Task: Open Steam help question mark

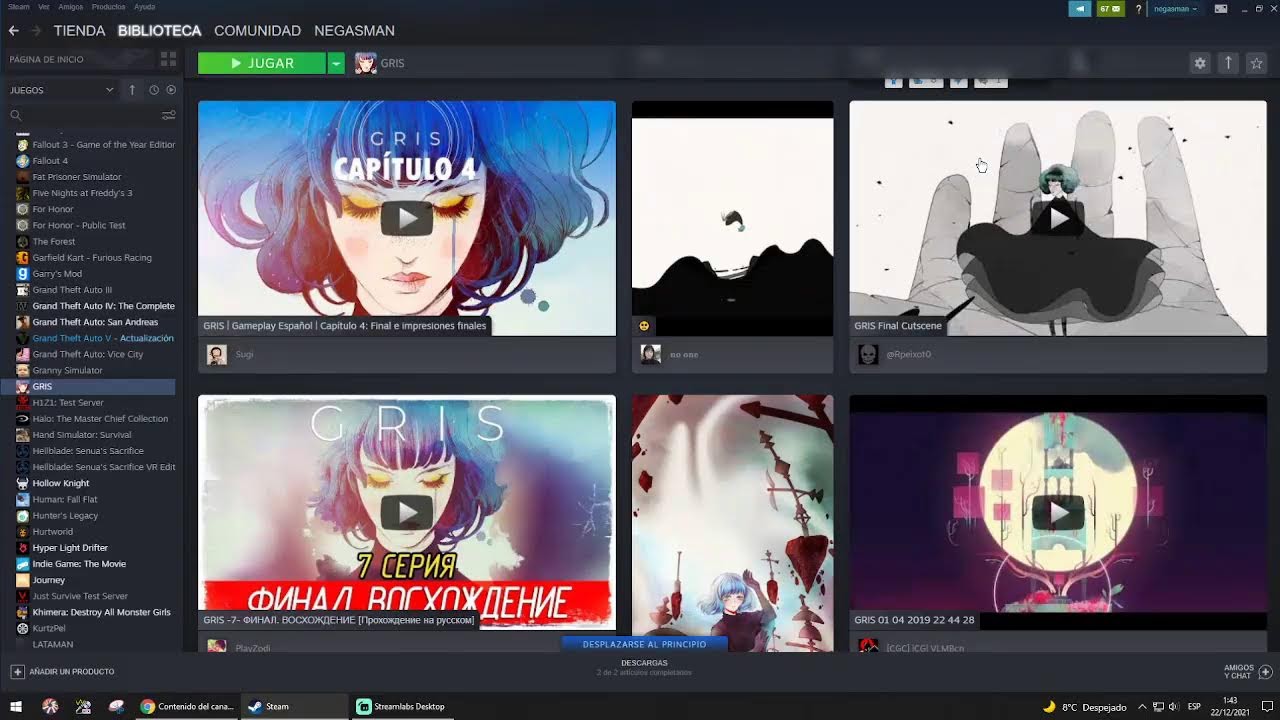Action: pyautogui.click(x=1138, y=9)
